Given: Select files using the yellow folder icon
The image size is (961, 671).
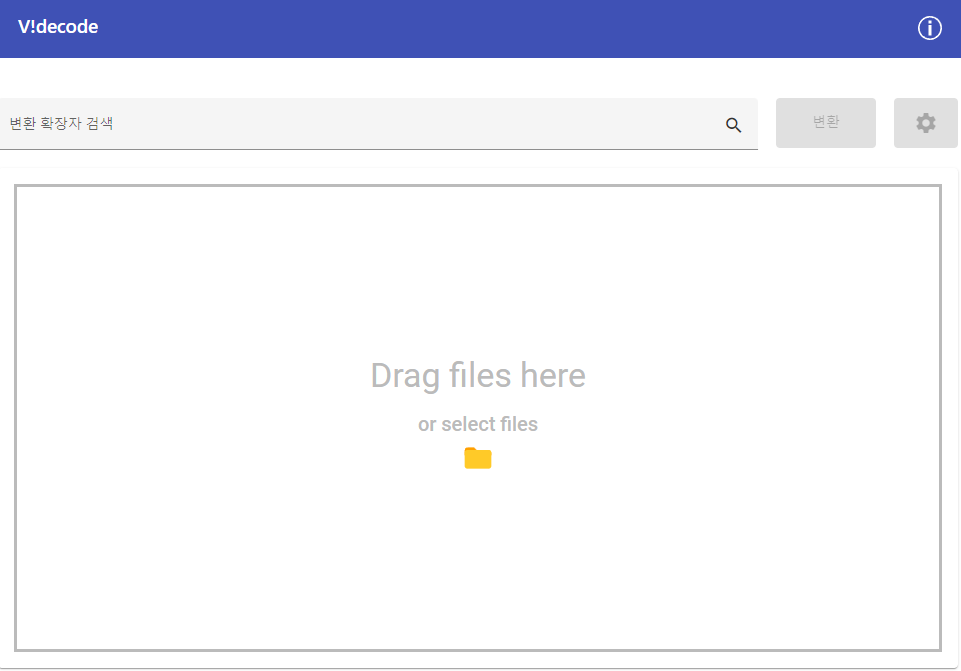Looking at the screenshot, I should click(478, 458).
